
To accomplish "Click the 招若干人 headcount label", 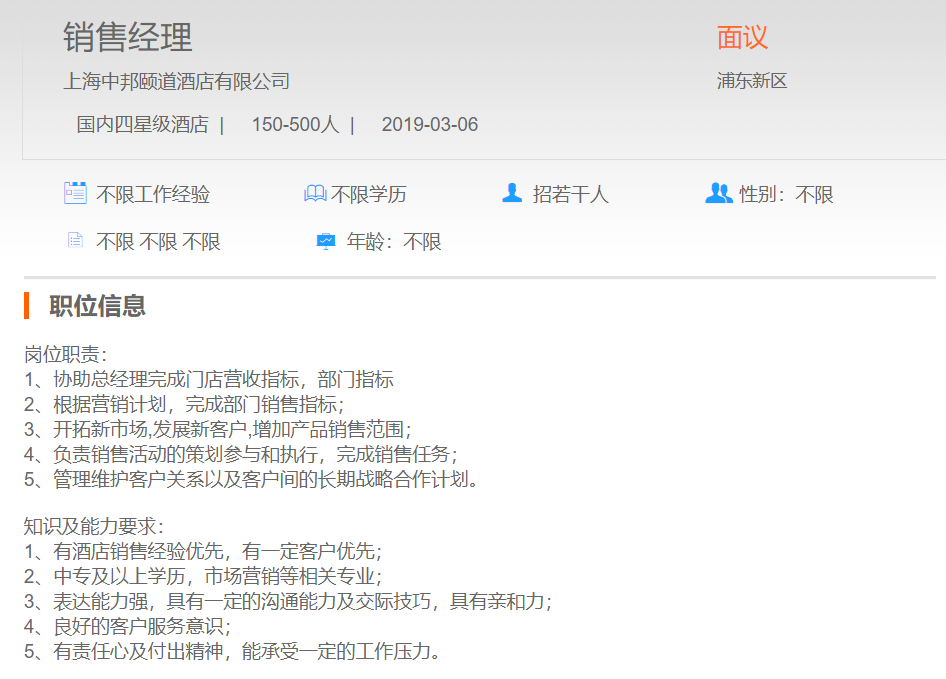I will click(570, 195).
